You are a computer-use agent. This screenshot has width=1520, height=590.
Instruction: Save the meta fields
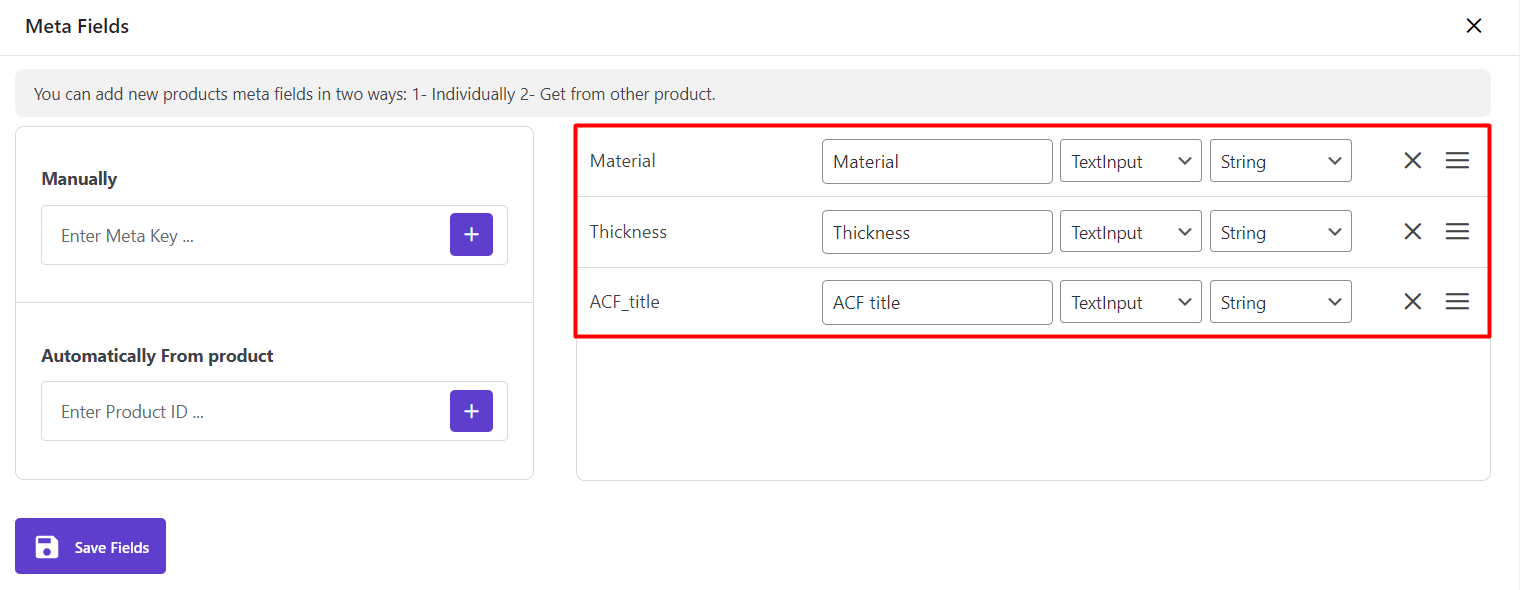pyautogui.click(x=90, y=547)
